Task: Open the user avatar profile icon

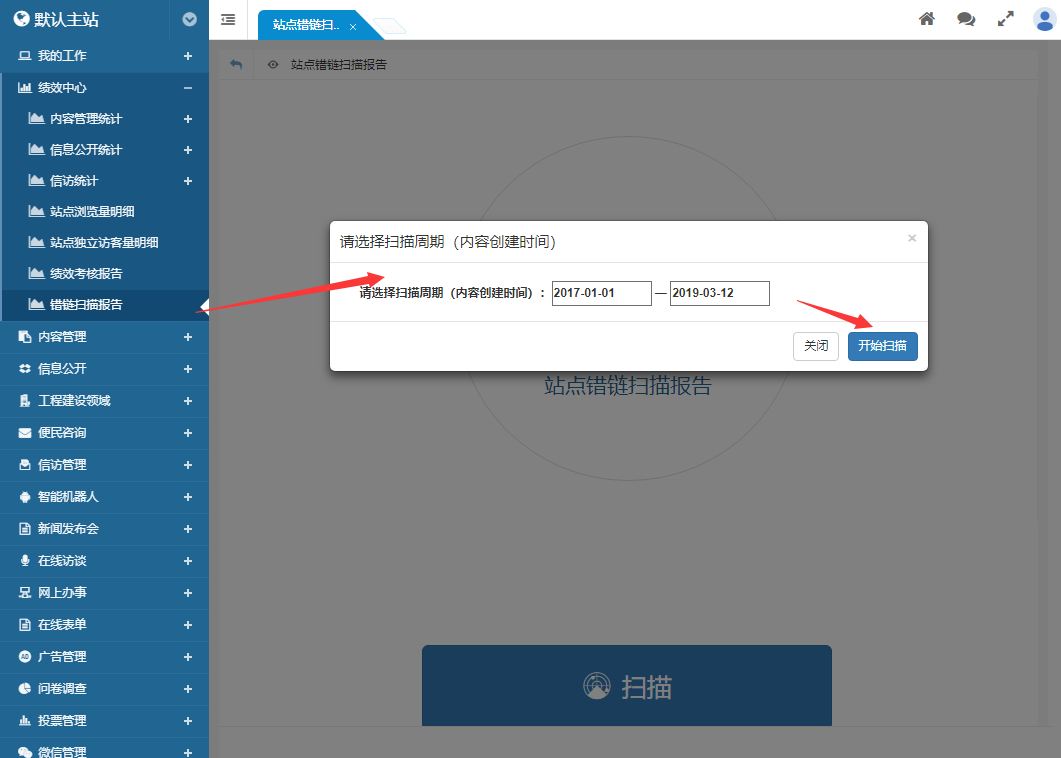Action: coord(1044,19)
